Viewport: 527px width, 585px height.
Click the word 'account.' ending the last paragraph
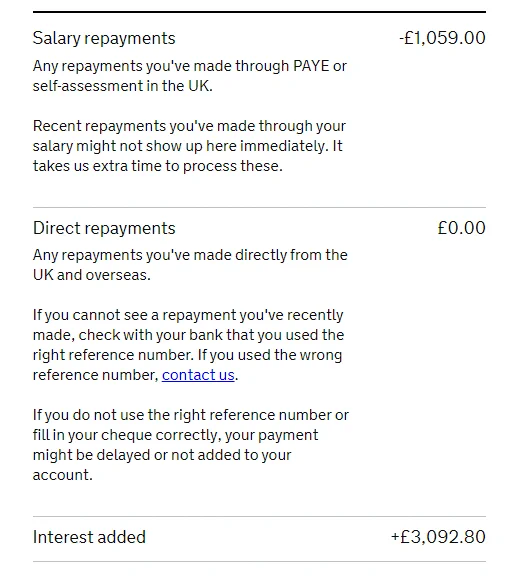[x=63, y=475]
